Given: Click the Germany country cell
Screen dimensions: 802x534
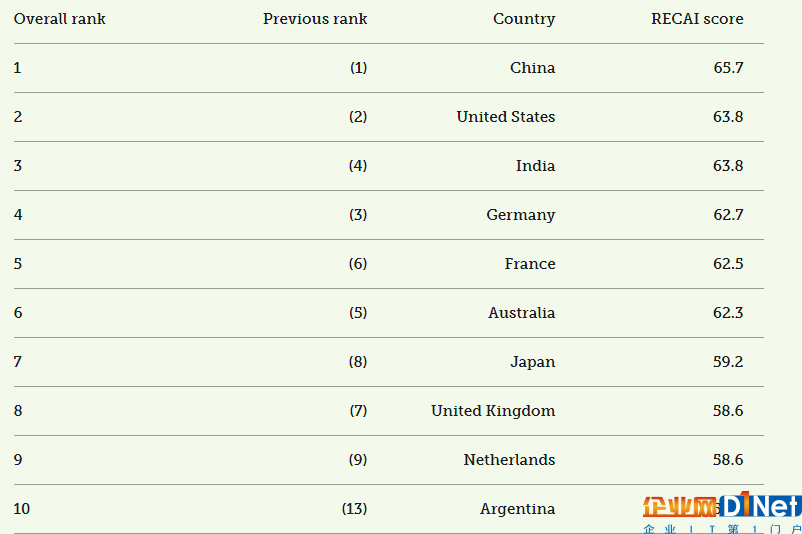Looking at the screenshot, I should 521,215.
